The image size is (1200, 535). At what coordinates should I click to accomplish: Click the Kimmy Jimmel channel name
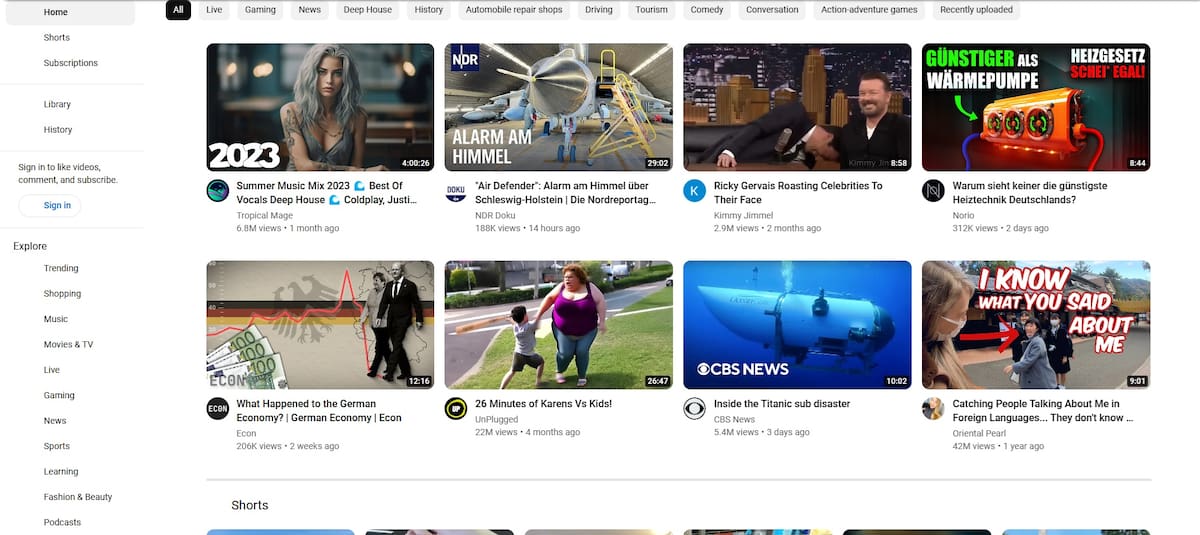[x=744, y=215]
